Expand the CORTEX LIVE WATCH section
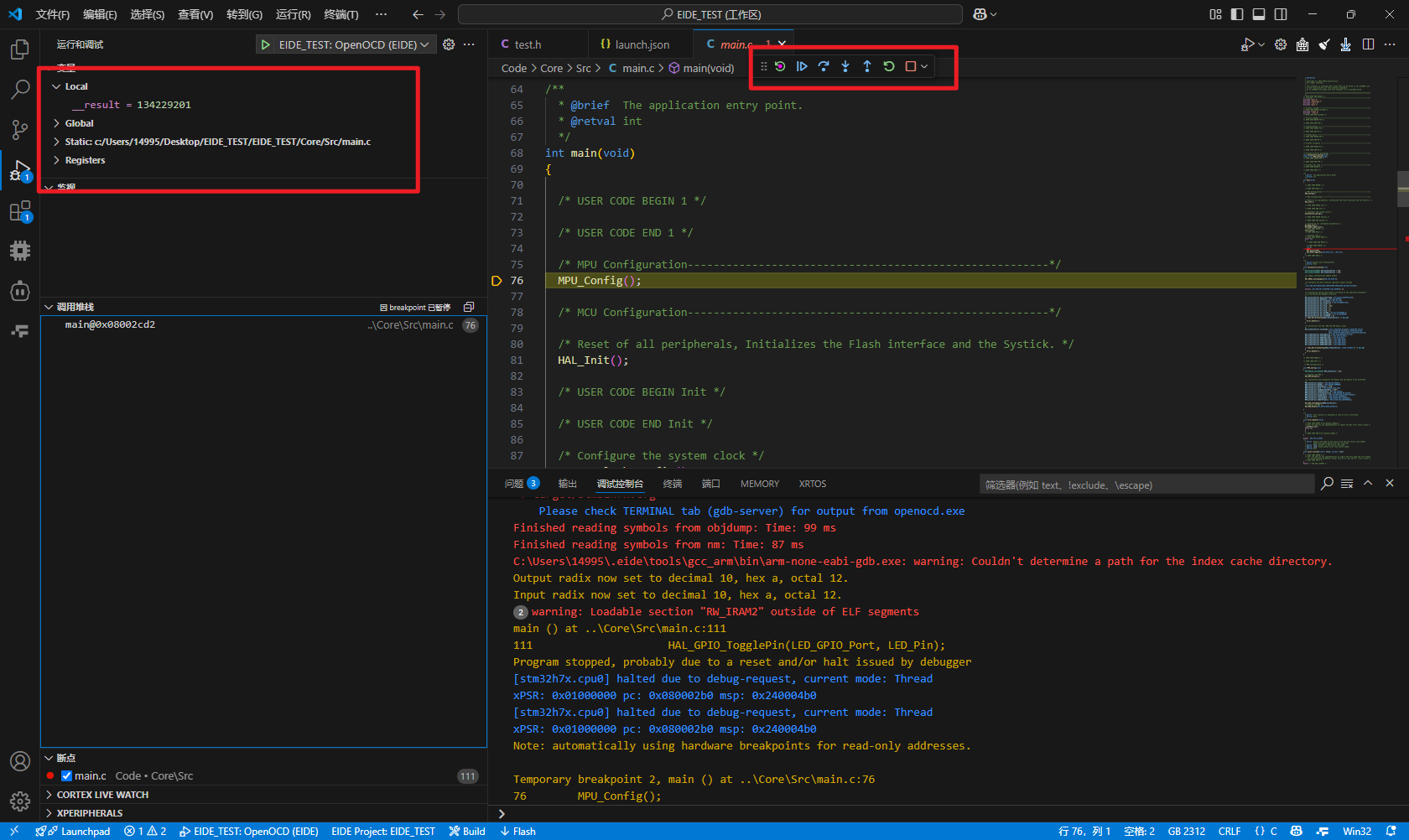The width and height of the screenshot is (1409, 840). [x=49, y=795]
